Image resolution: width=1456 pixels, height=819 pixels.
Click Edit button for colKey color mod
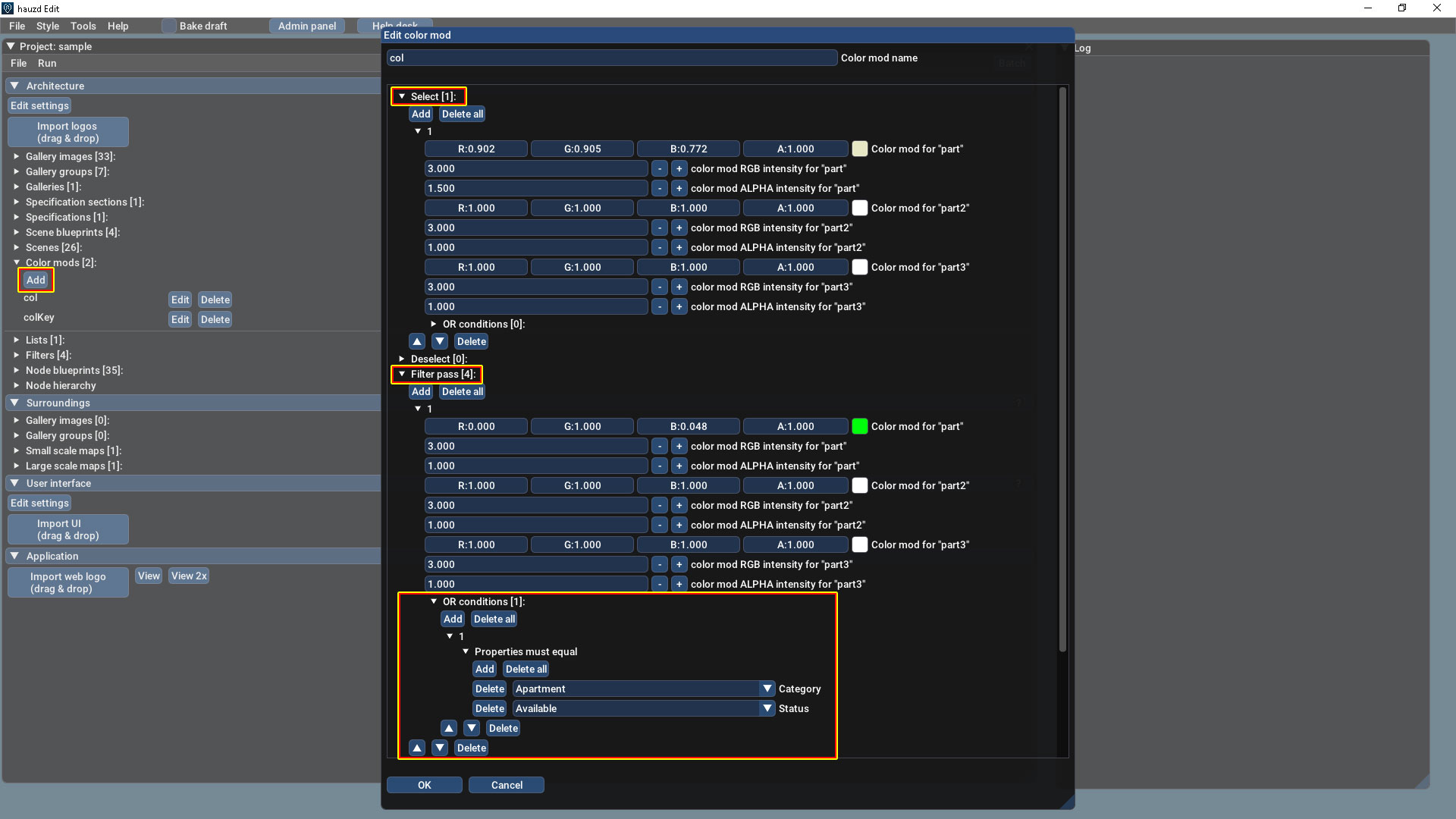click(180, 319)
